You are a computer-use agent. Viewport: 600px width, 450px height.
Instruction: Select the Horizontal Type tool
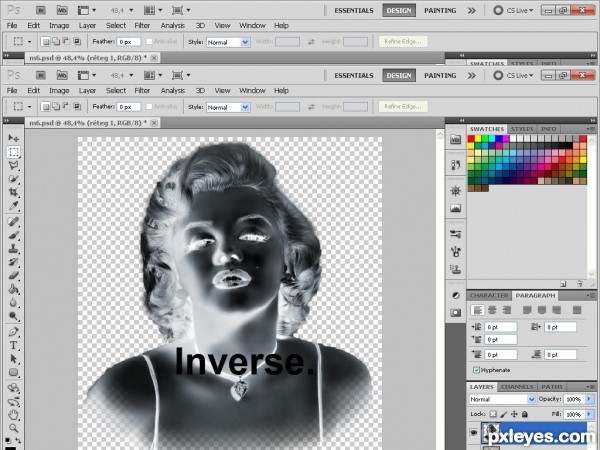[14, 345]
